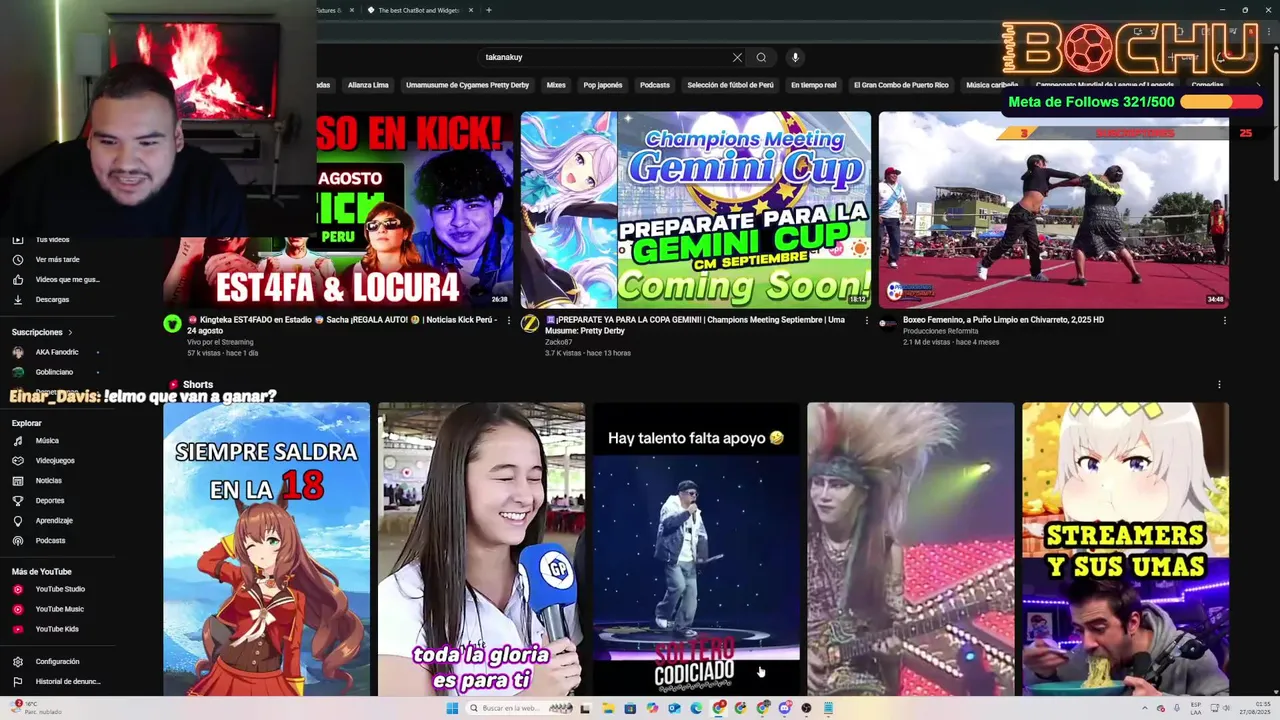Image resolution: width=1280 pixels, height=720 pixels.
Task: Open more options for the Boxeo Femenino video
Action: tap(1223, 321)
